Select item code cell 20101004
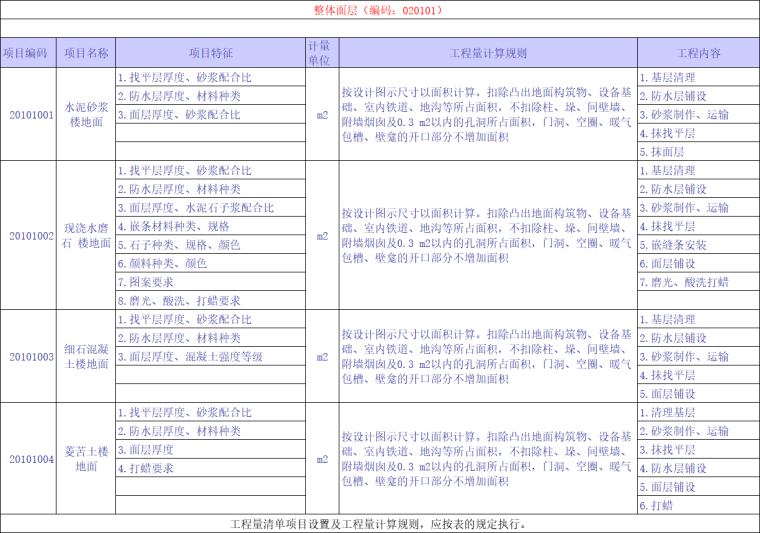Viewport: 760px width, 533px height. [28, 459]
